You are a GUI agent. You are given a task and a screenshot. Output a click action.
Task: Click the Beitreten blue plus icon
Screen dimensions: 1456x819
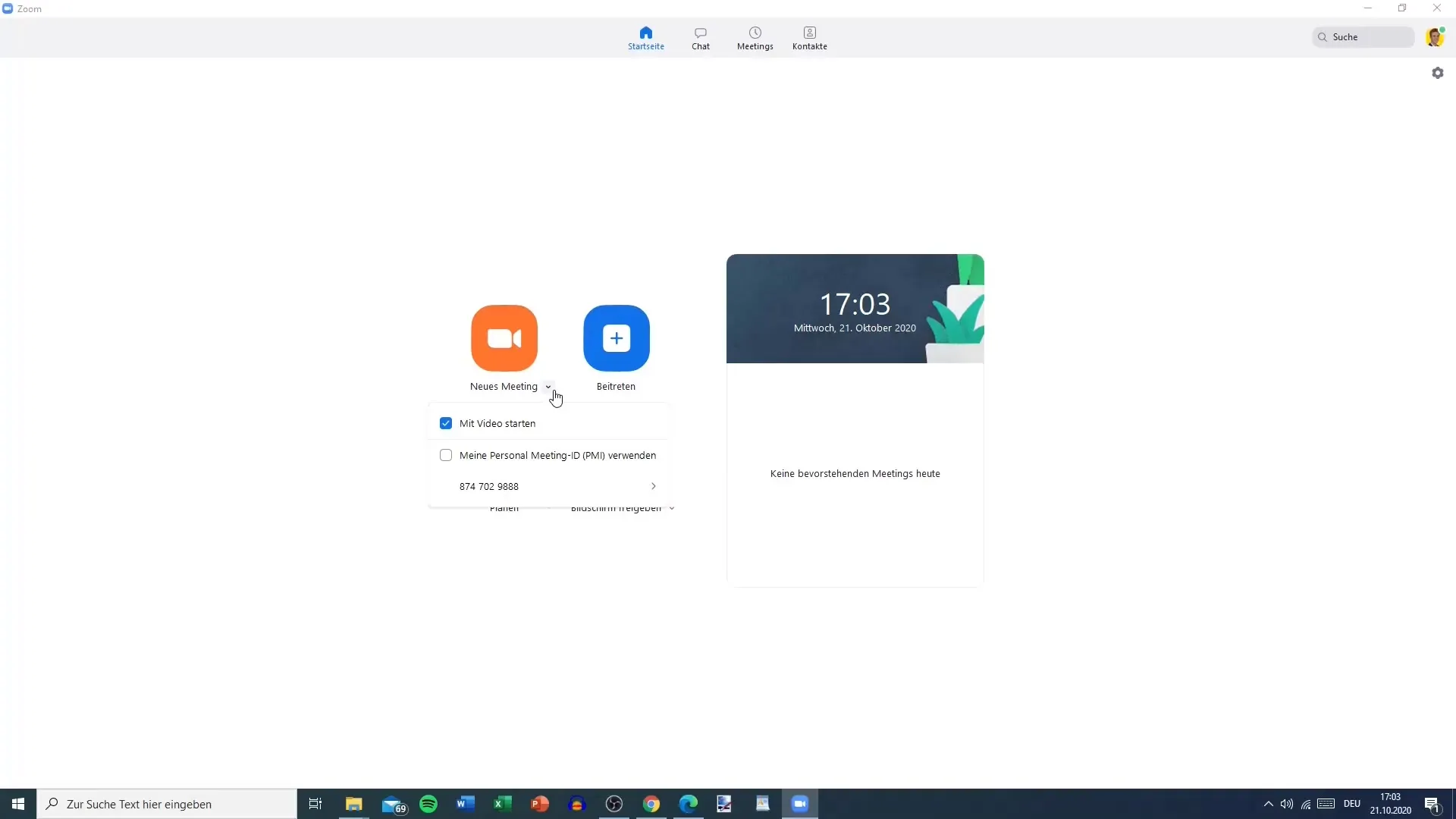[x=616, y=338]
